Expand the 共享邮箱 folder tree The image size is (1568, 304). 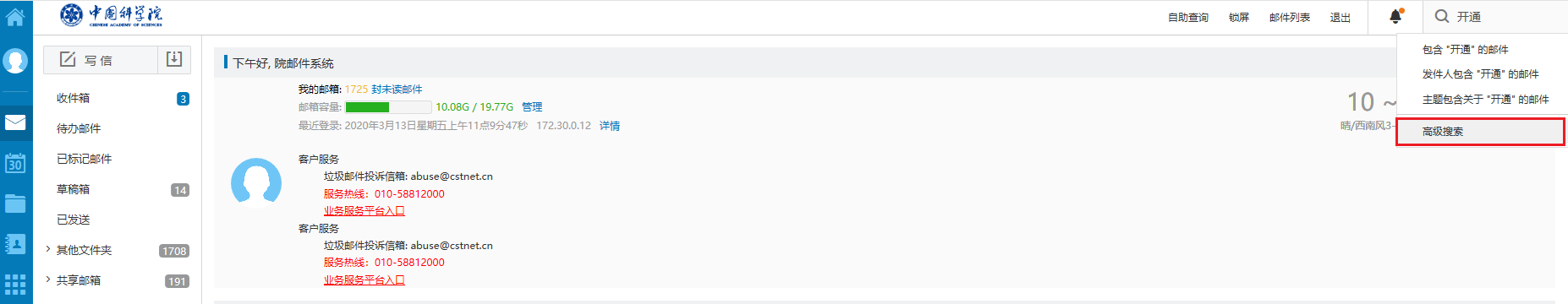tap(47, 280)
